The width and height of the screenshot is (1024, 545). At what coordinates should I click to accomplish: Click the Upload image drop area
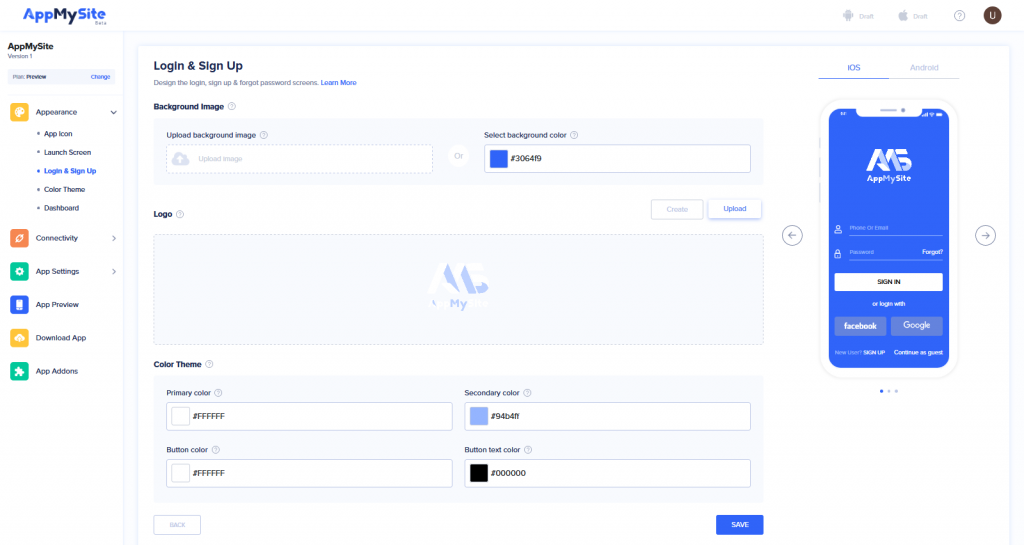tap(299, 159)
